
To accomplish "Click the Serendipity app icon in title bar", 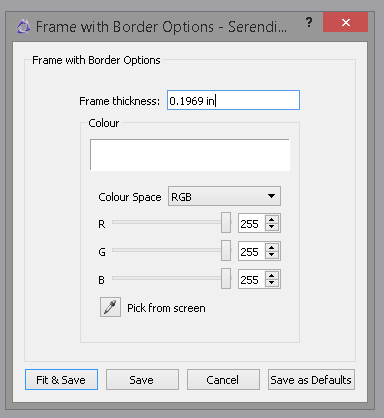I will click(x=23, y=26).
